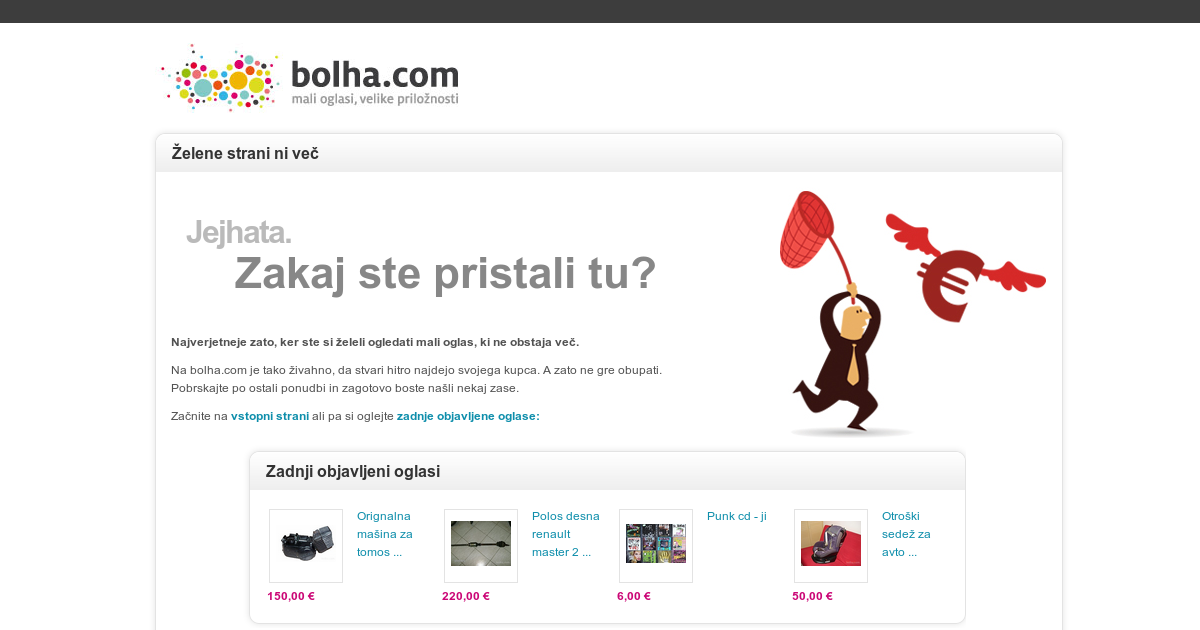
Task: Click the 220,00 € price
Action: pyautogui.click(x=466, y=596)
